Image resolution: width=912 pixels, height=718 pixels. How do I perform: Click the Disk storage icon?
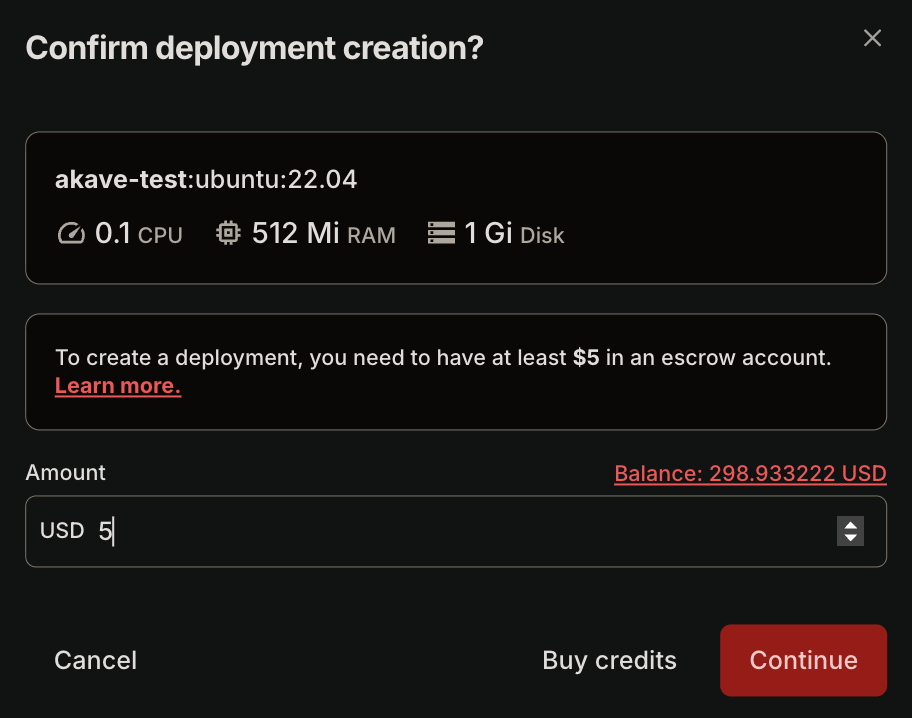(x=440, y=234)
